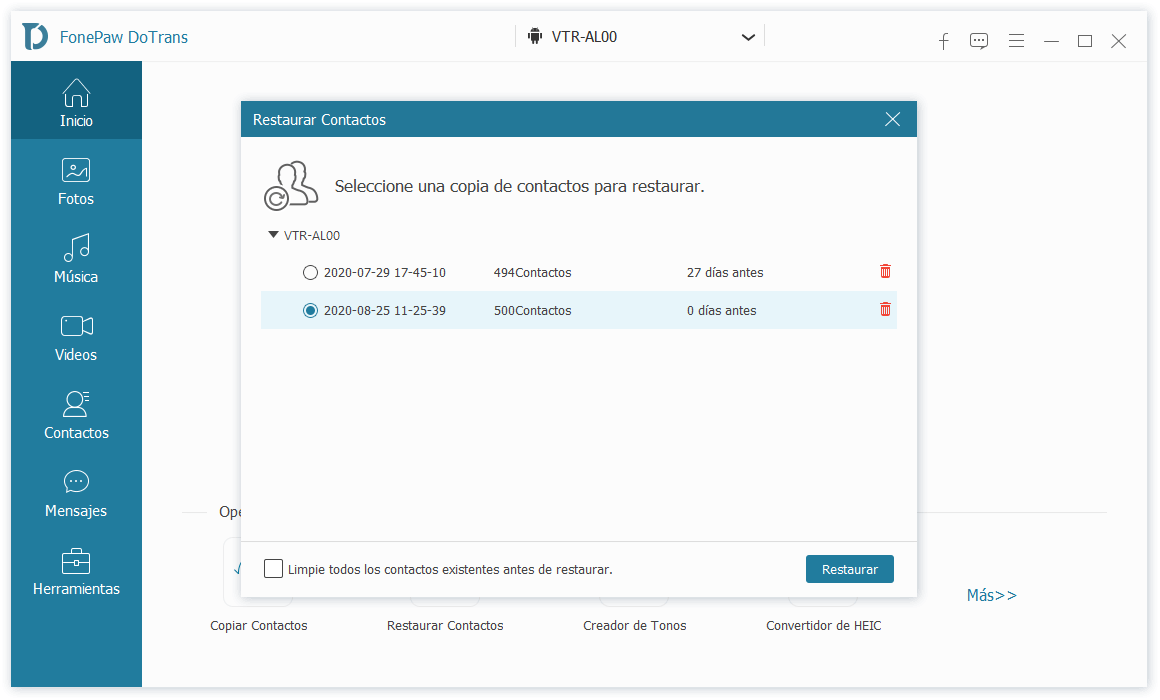Select the 2020-07-29 17-45-10 backup

coord(310,272)
